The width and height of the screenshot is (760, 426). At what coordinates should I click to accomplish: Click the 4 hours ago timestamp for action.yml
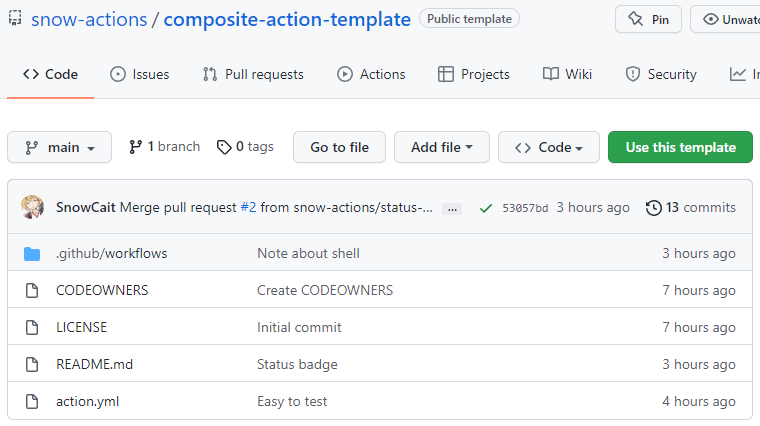coord(699,402)
